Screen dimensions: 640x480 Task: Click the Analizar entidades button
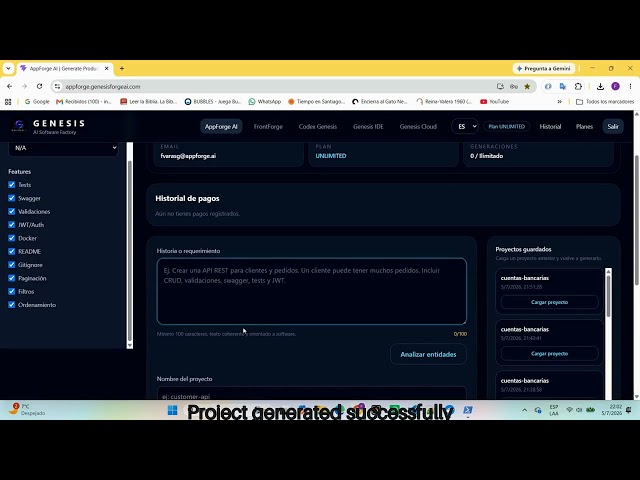pos(428,354)
